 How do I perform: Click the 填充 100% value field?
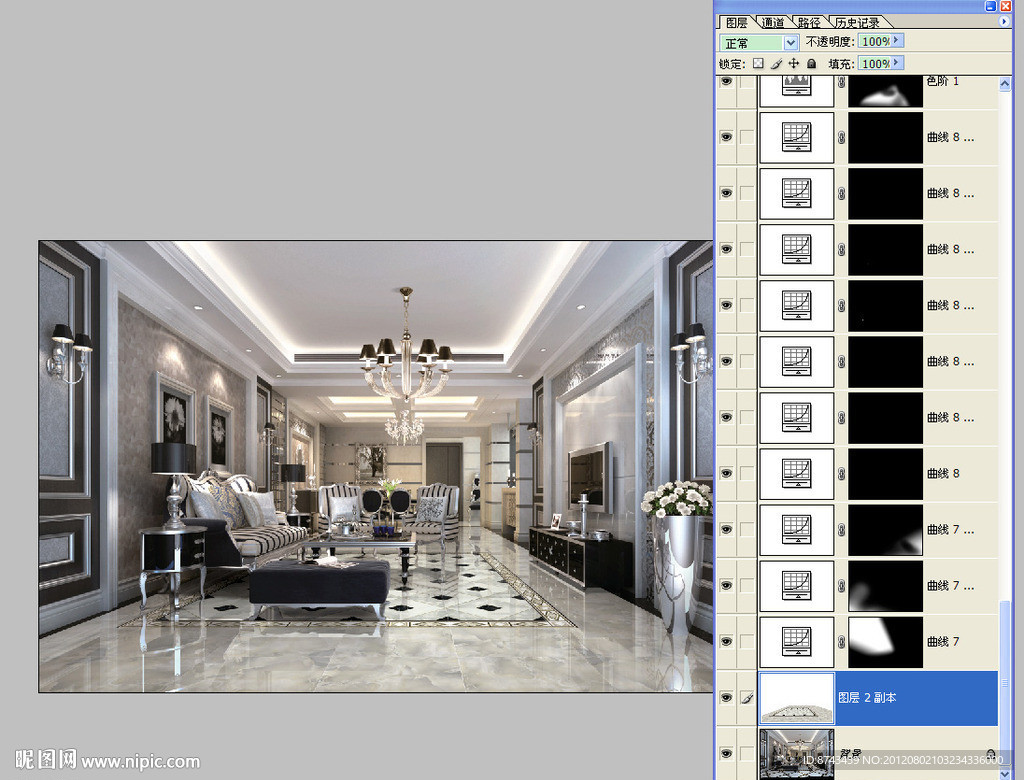(x=875, y=63)
